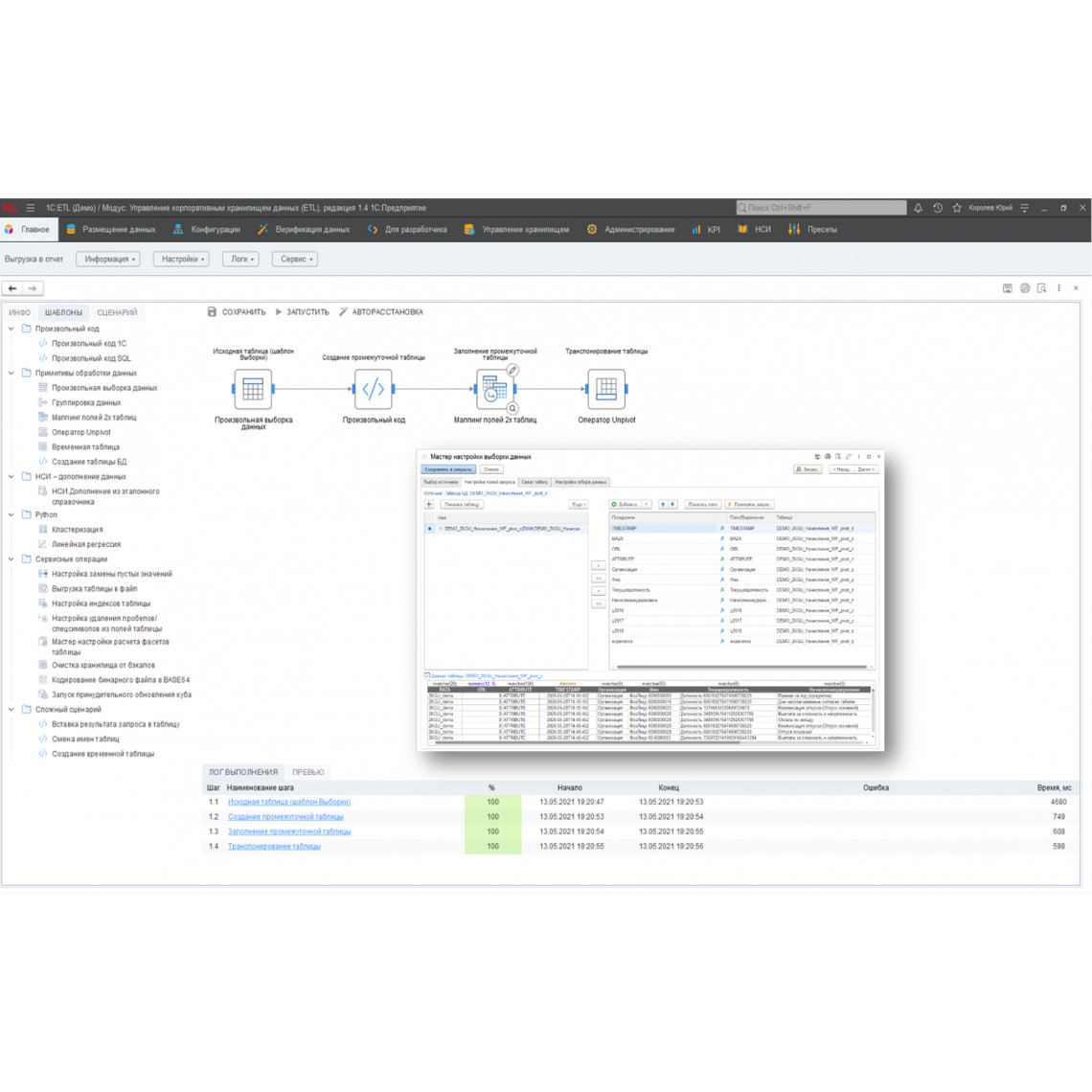The height and width of the screenshot is (1092, 1092).
Task: Click the ЗАПУСТИТЬ run button
Action: pyautogui.click(x=303, y=312)
